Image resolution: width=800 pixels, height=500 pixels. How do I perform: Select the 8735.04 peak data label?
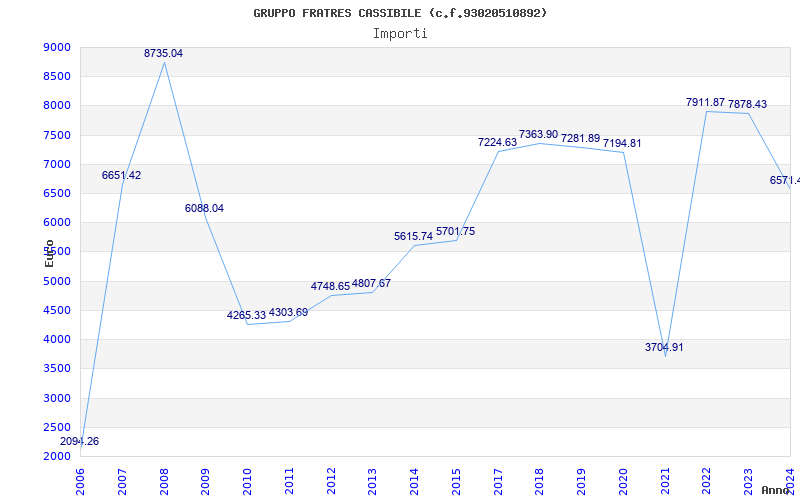(163, 53)
